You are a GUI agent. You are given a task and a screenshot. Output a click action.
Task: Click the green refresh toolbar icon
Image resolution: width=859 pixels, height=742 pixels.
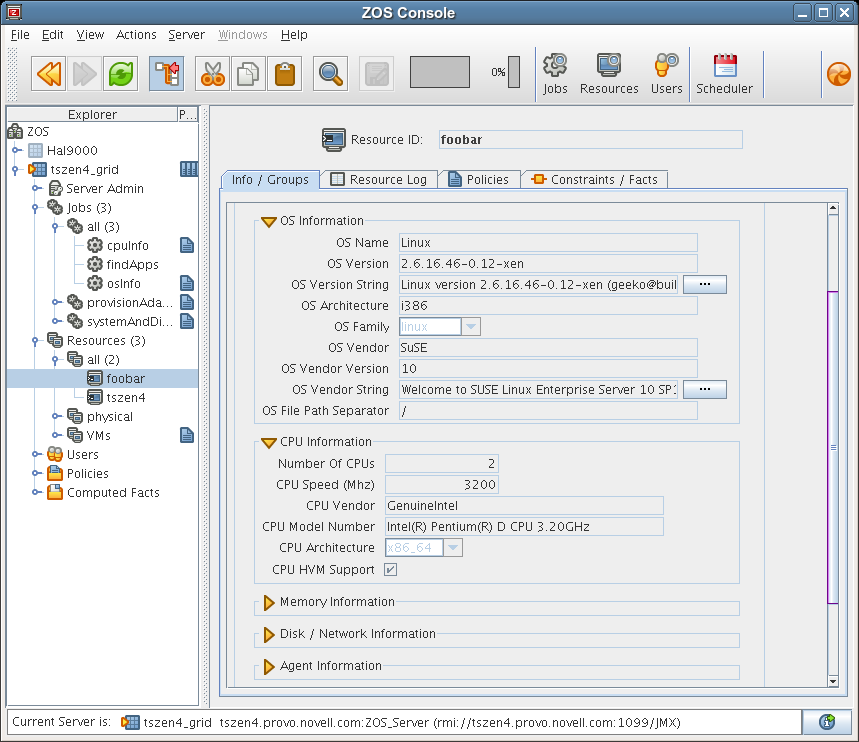coord(122,73)
